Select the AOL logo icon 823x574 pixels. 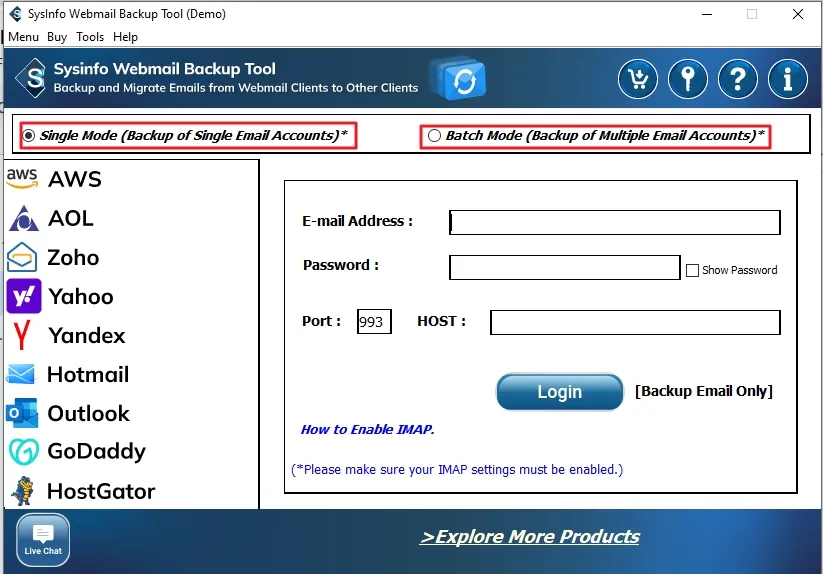pyautogui.click(x=23, y=219)
